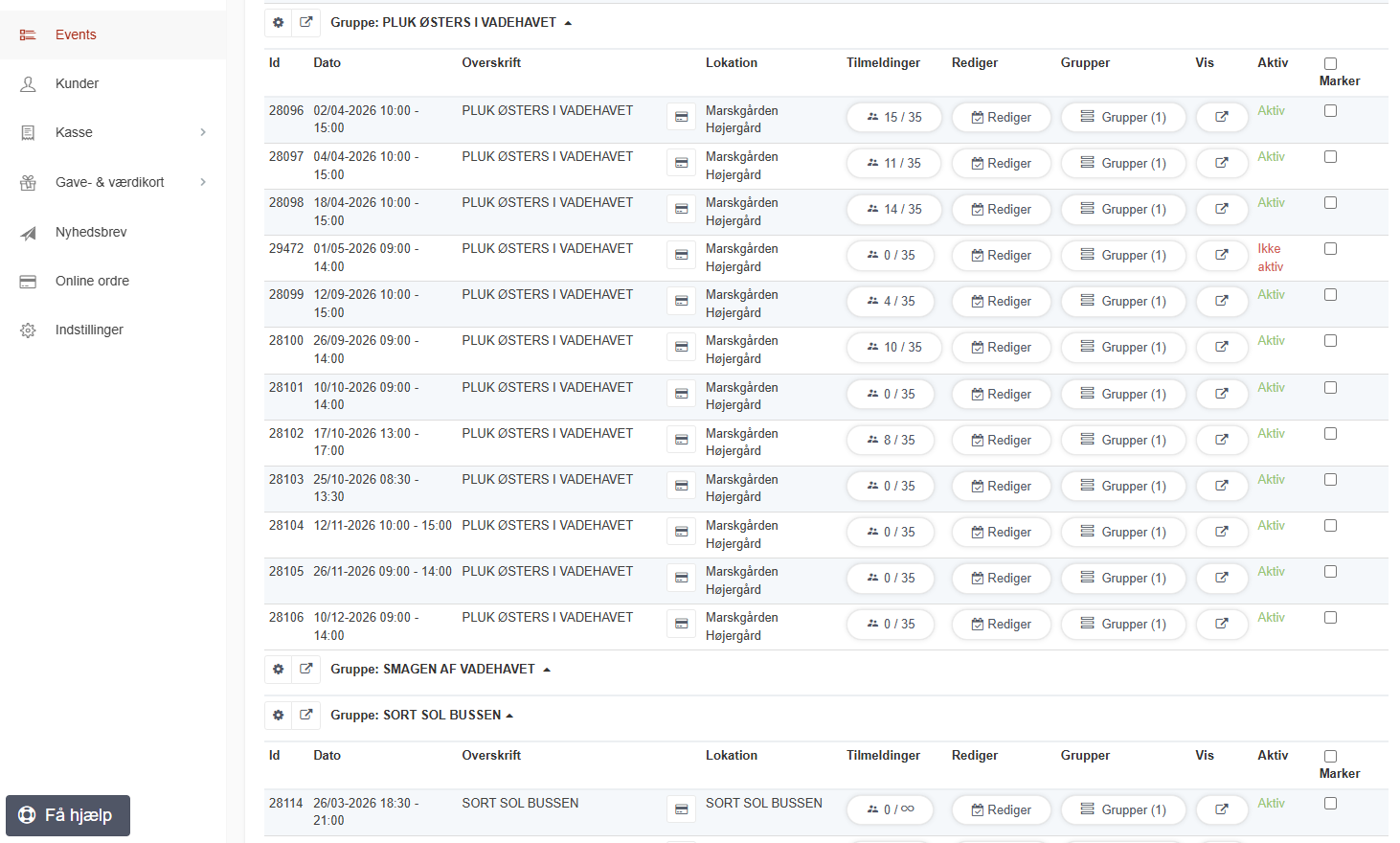Open Kunder in the sidebar

77,83
